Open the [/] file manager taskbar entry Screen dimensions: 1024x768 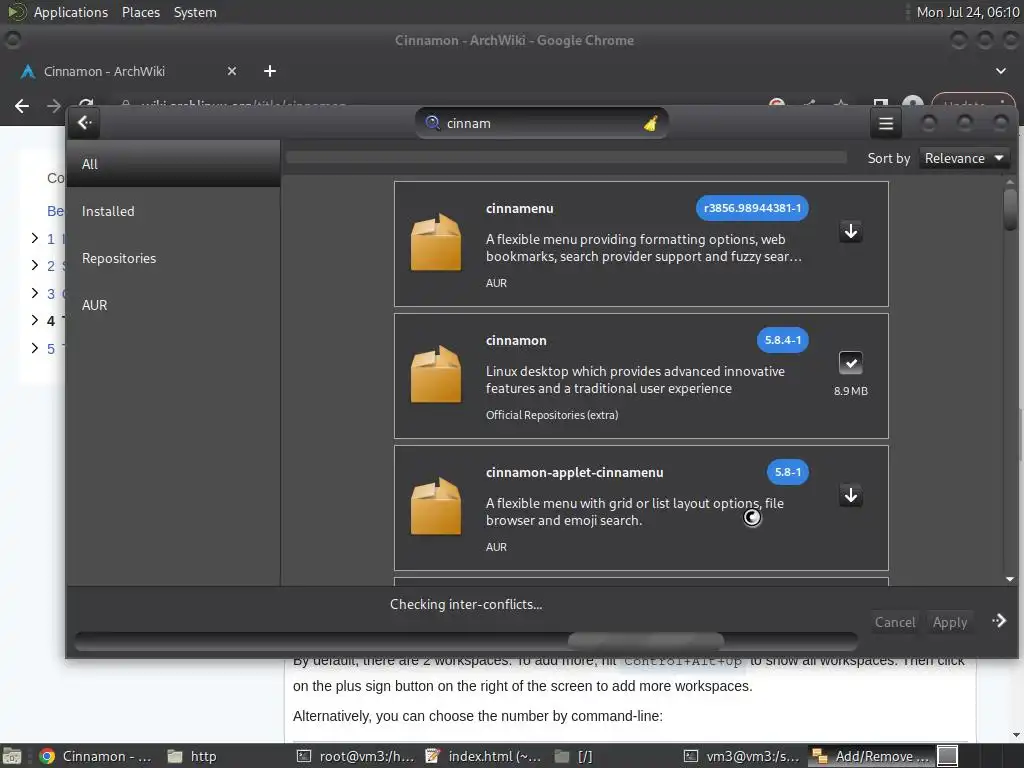(x=573, y=756)
